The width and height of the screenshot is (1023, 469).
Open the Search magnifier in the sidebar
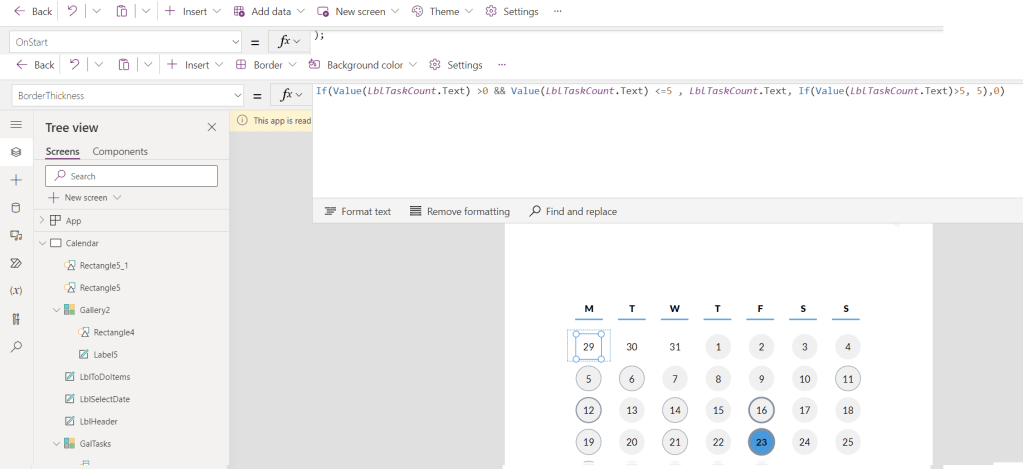point(16,346)
